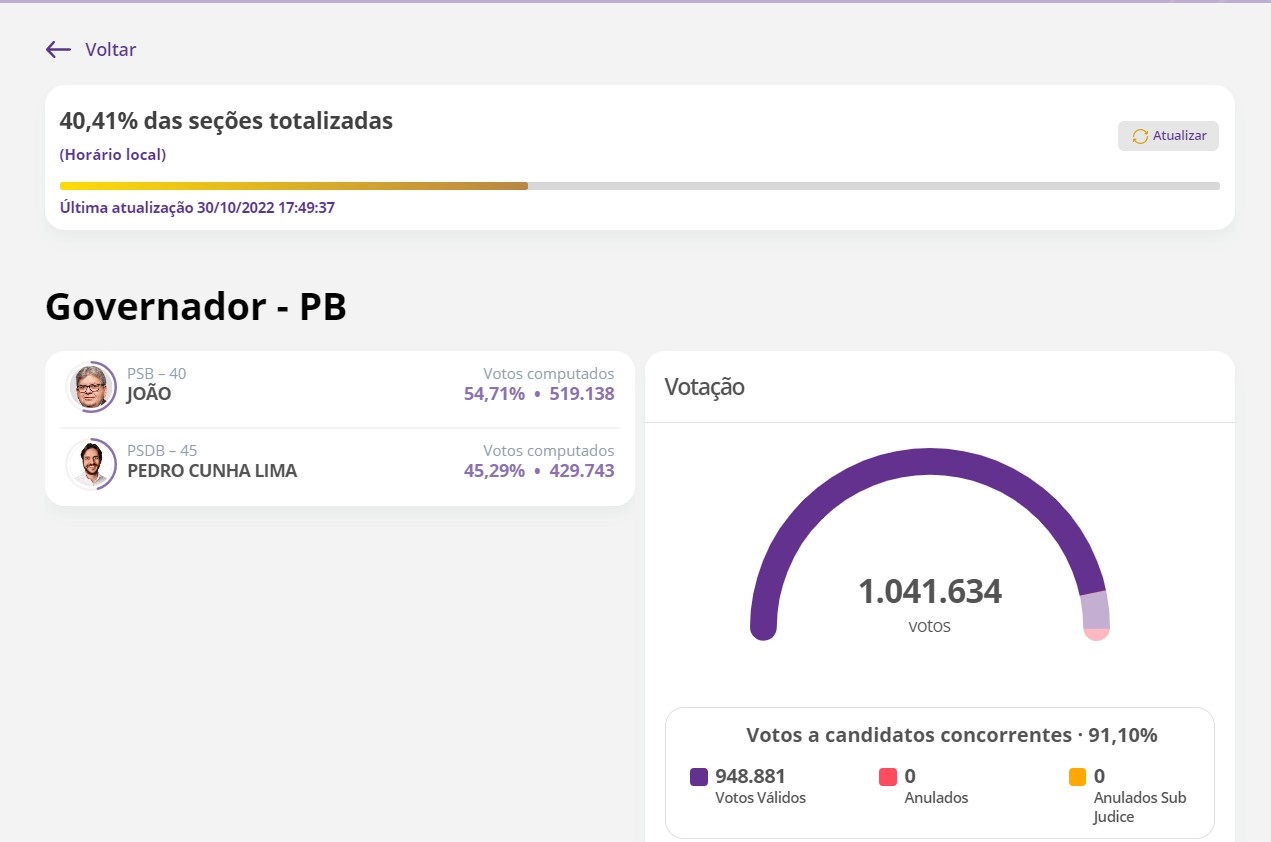
Task: Click the purple Votos Válidos color swatch
Action: pos(699,776)
